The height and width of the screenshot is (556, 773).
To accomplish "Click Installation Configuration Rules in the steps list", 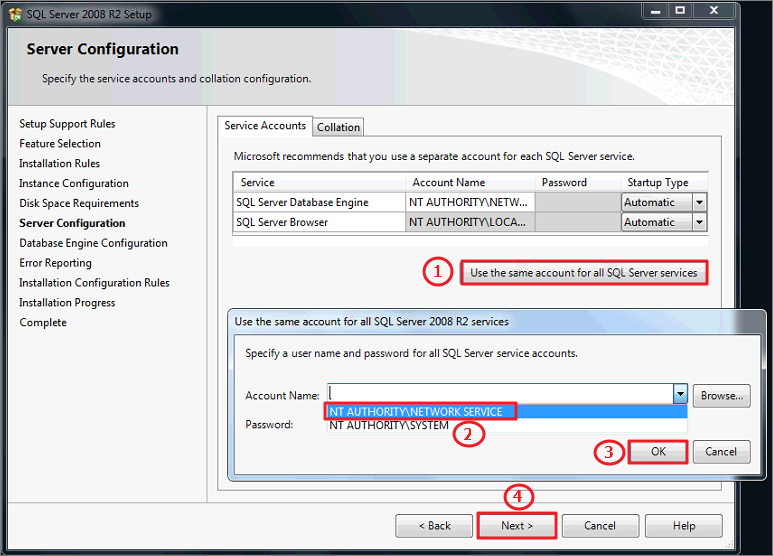I will 94,282.
